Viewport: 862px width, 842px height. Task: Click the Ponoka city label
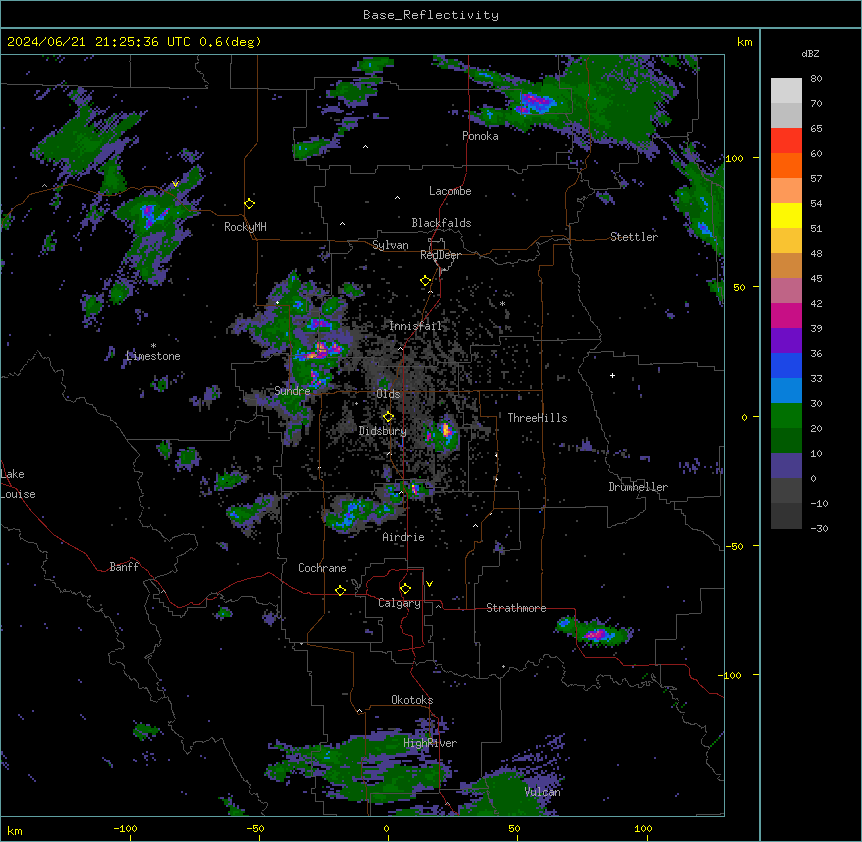tap(480, 136)
